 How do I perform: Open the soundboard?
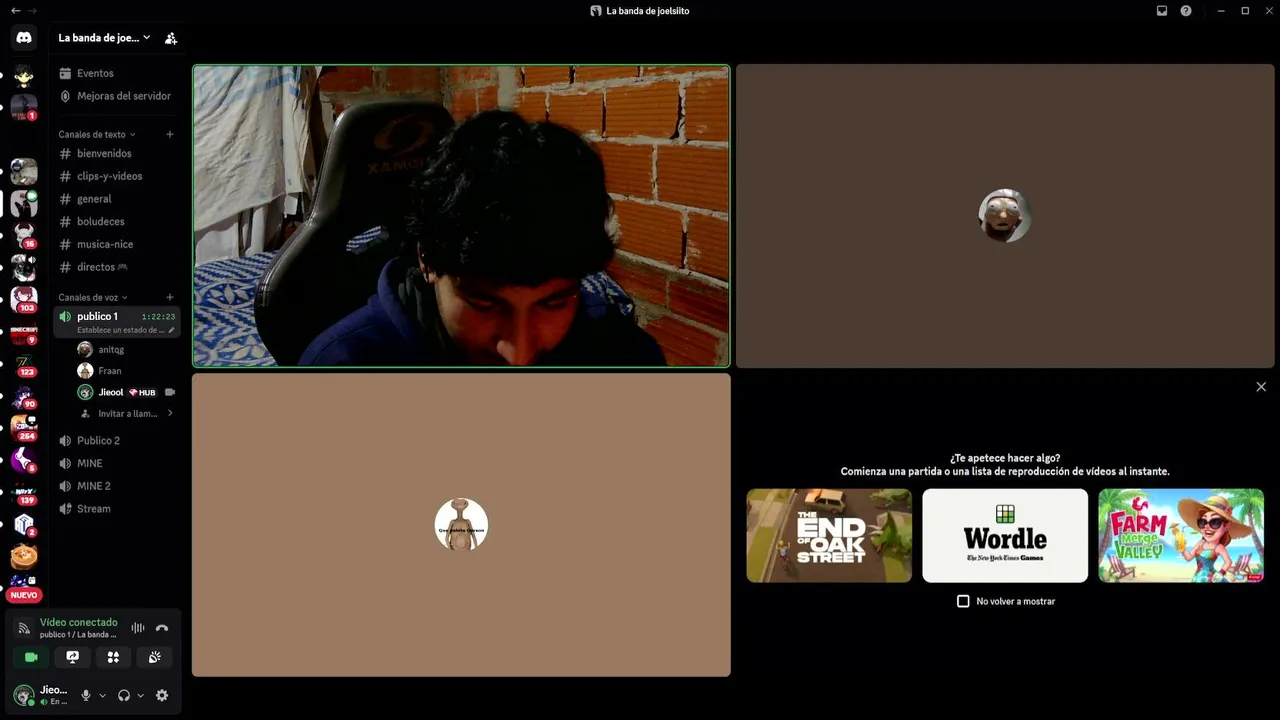tap(155, 657)
